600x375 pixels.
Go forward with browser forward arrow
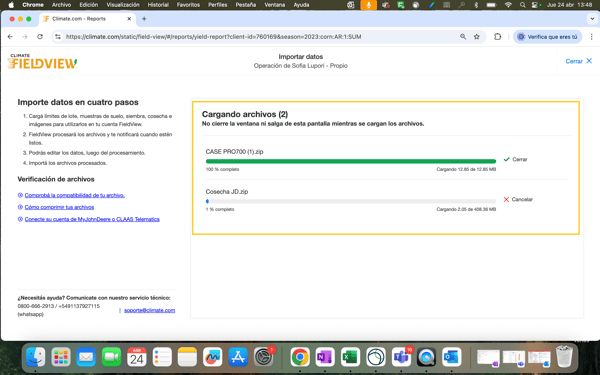click(x=25, y=37)
